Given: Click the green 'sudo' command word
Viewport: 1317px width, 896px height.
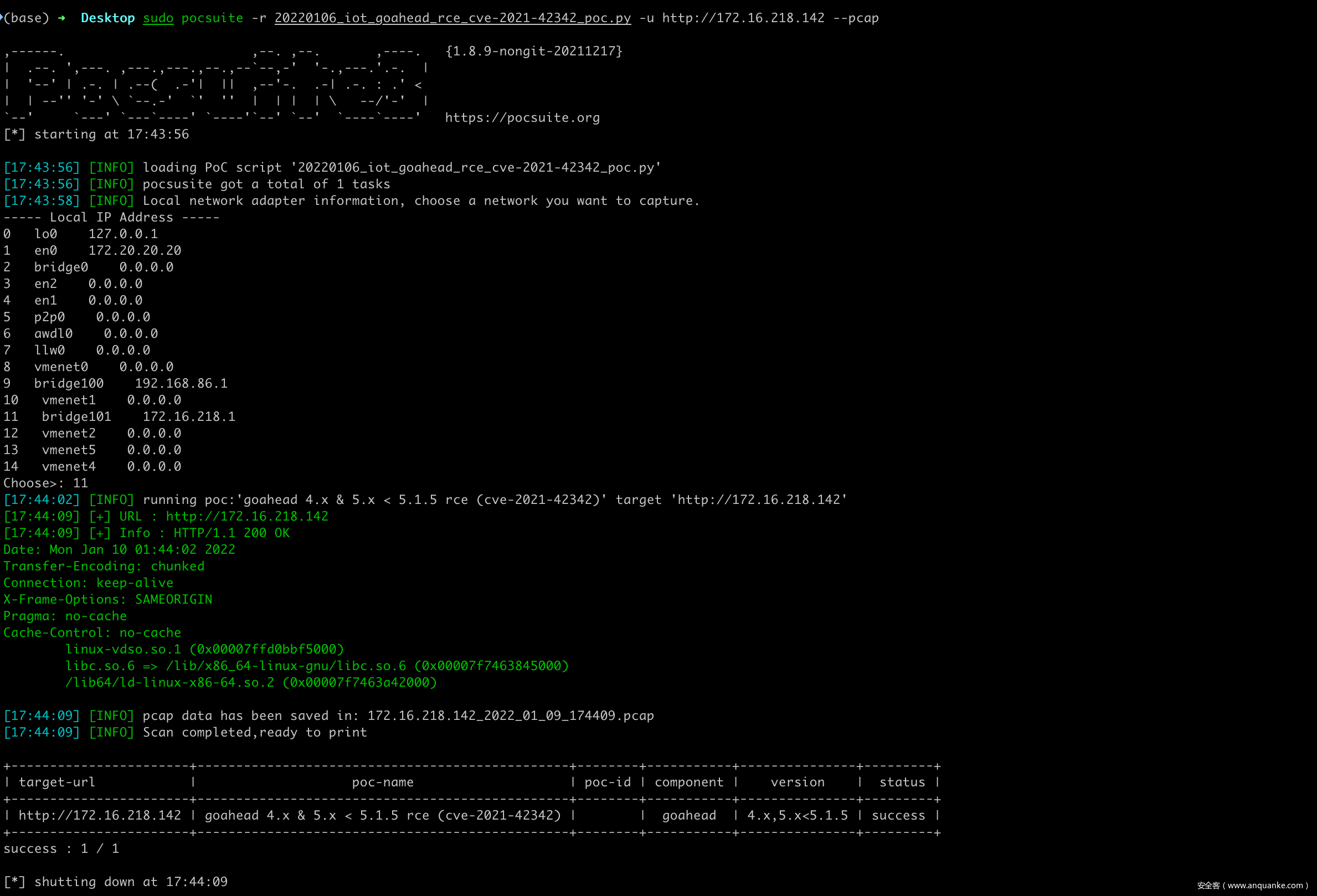Looking at the screenshot, I should (158, 18).
